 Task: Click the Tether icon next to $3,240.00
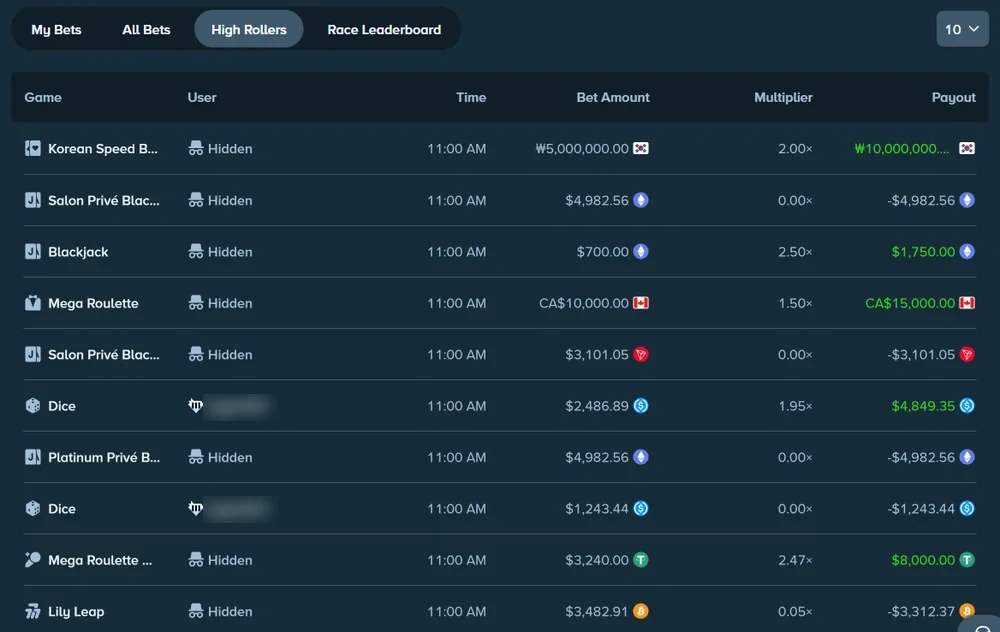pyautogui.click(x=641, y=560)
